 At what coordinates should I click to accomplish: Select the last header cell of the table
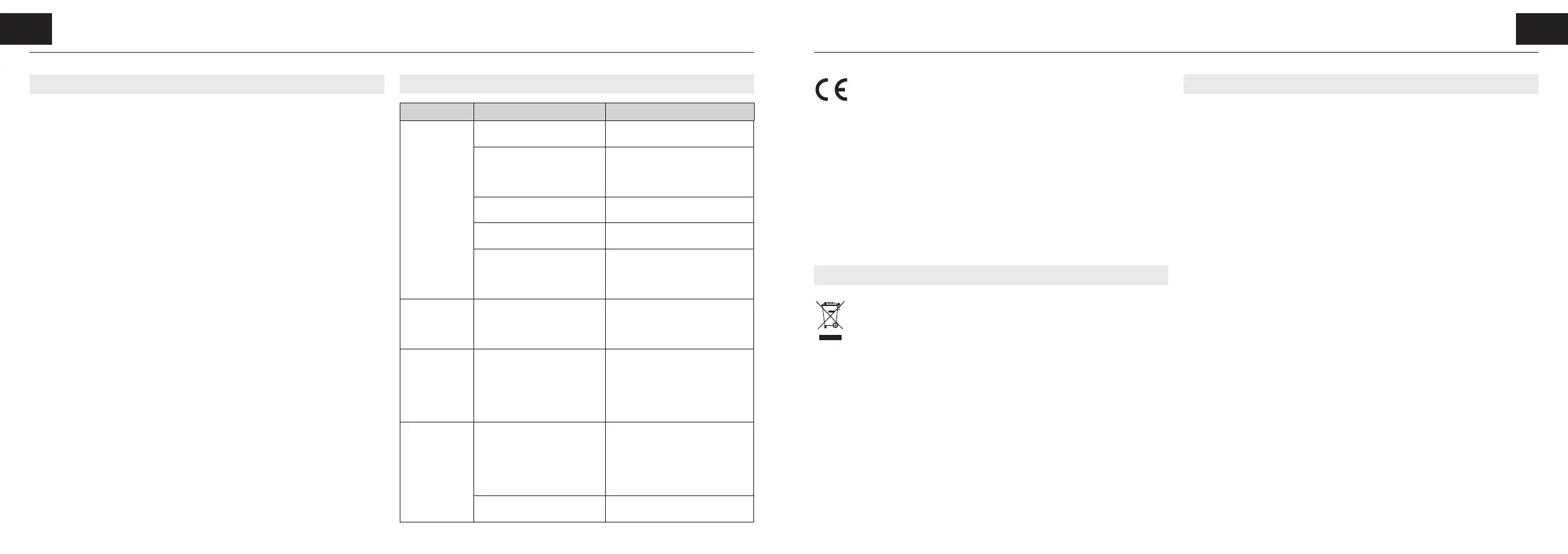tap(680, 111)
